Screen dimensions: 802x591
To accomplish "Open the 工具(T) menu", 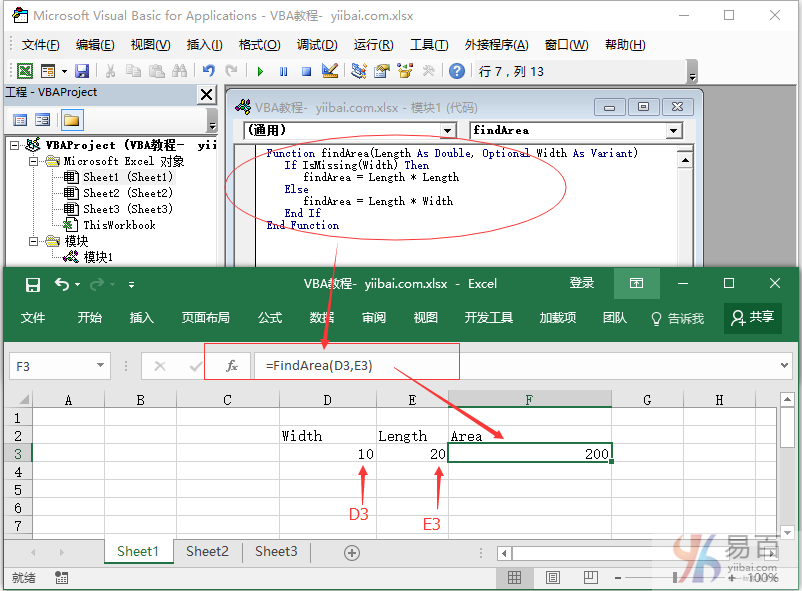I will click(429, 45).
